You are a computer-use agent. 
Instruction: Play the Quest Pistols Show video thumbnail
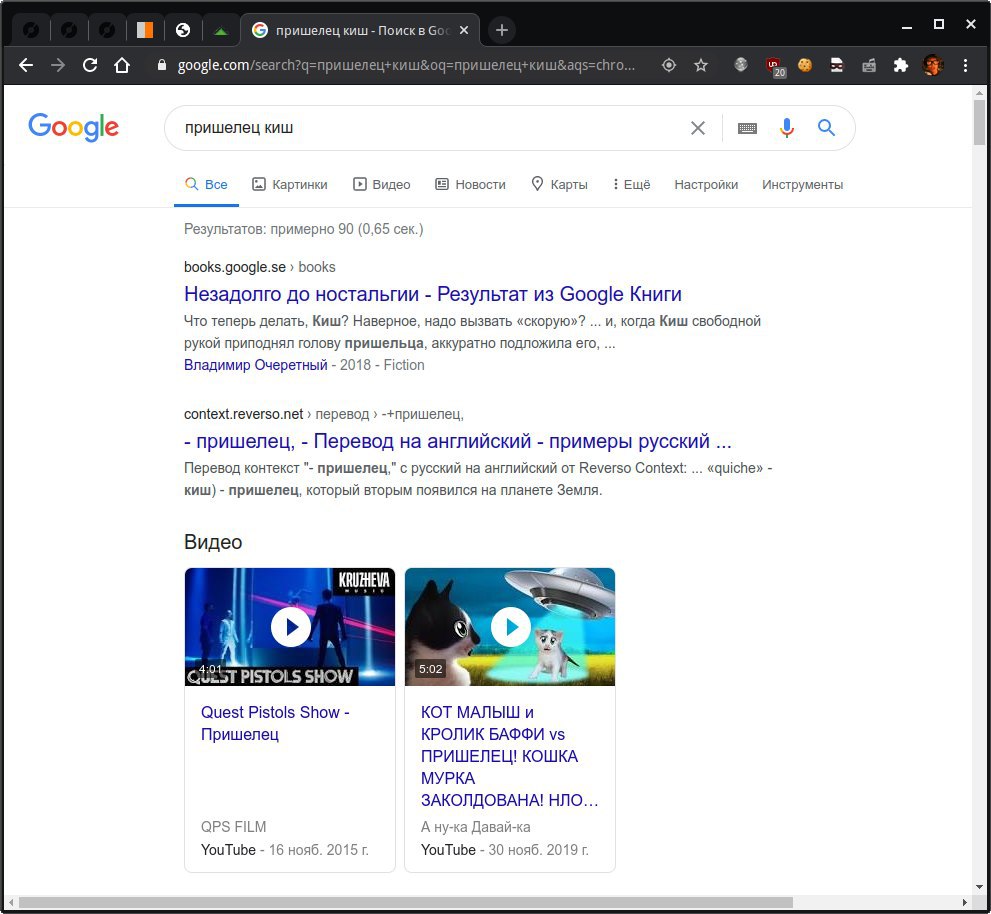tap(290, 627)
